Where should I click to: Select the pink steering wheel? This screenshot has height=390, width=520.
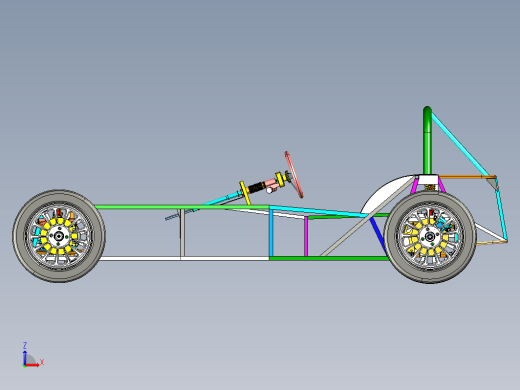(294, 174)
